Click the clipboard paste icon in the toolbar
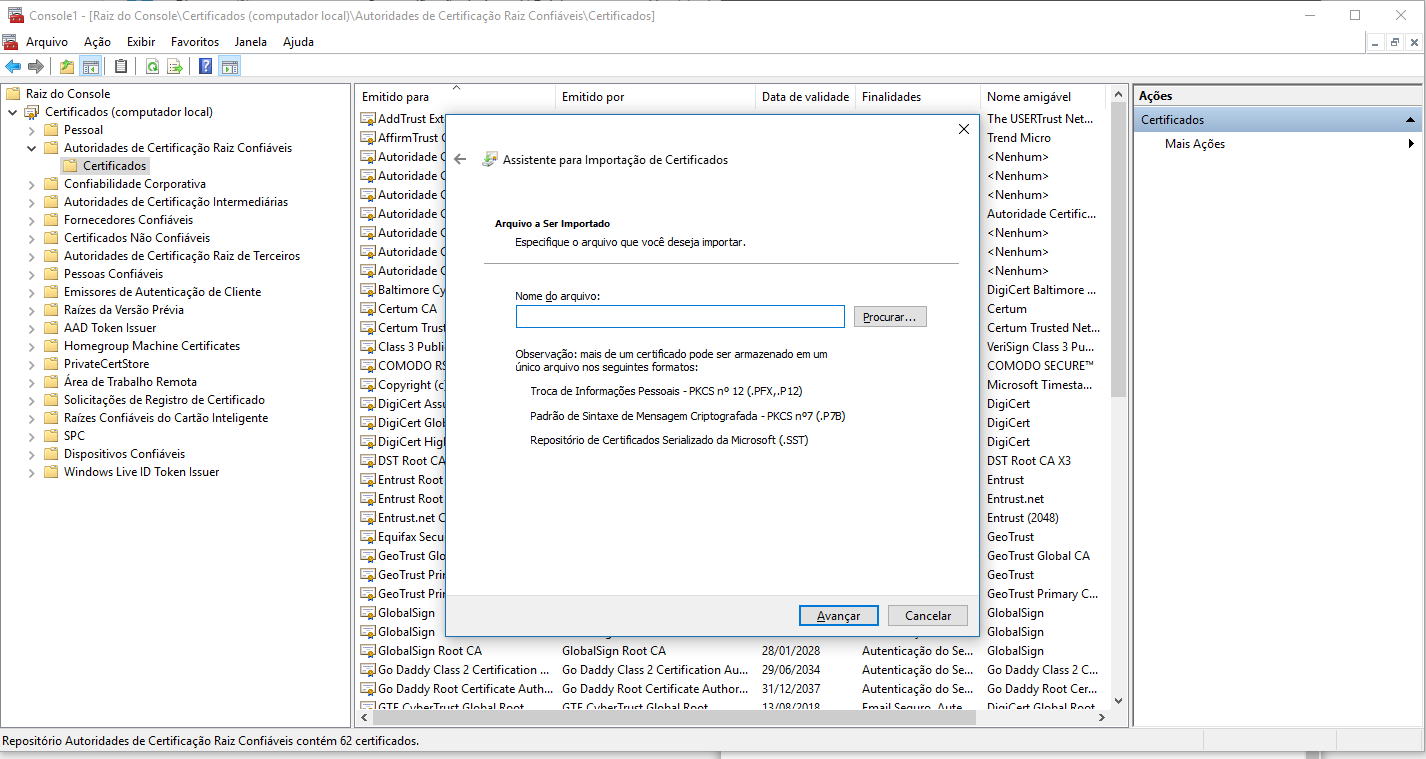 [x=121, y=67]
